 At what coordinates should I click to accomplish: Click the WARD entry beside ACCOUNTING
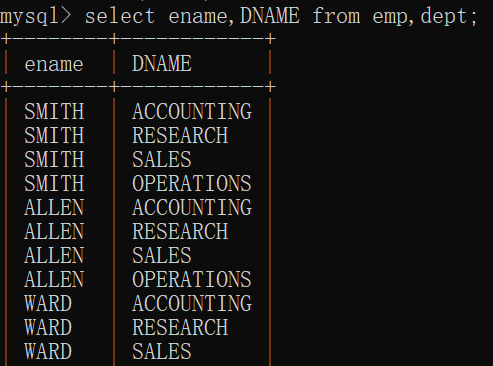click(x=48, y=303)
